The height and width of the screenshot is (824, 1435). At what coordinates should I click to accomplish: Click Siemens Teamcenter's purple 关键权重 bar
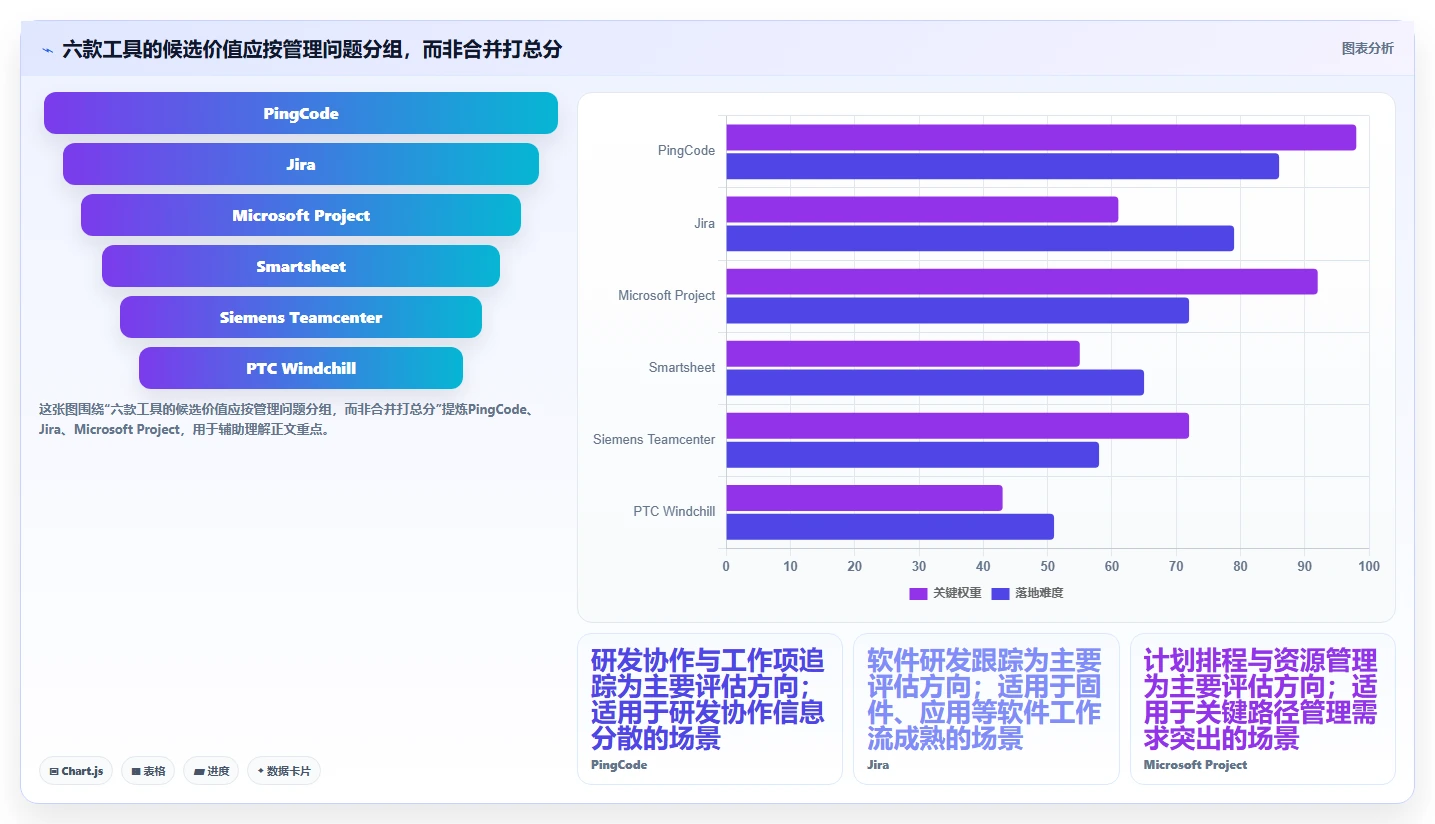point(957,426)
